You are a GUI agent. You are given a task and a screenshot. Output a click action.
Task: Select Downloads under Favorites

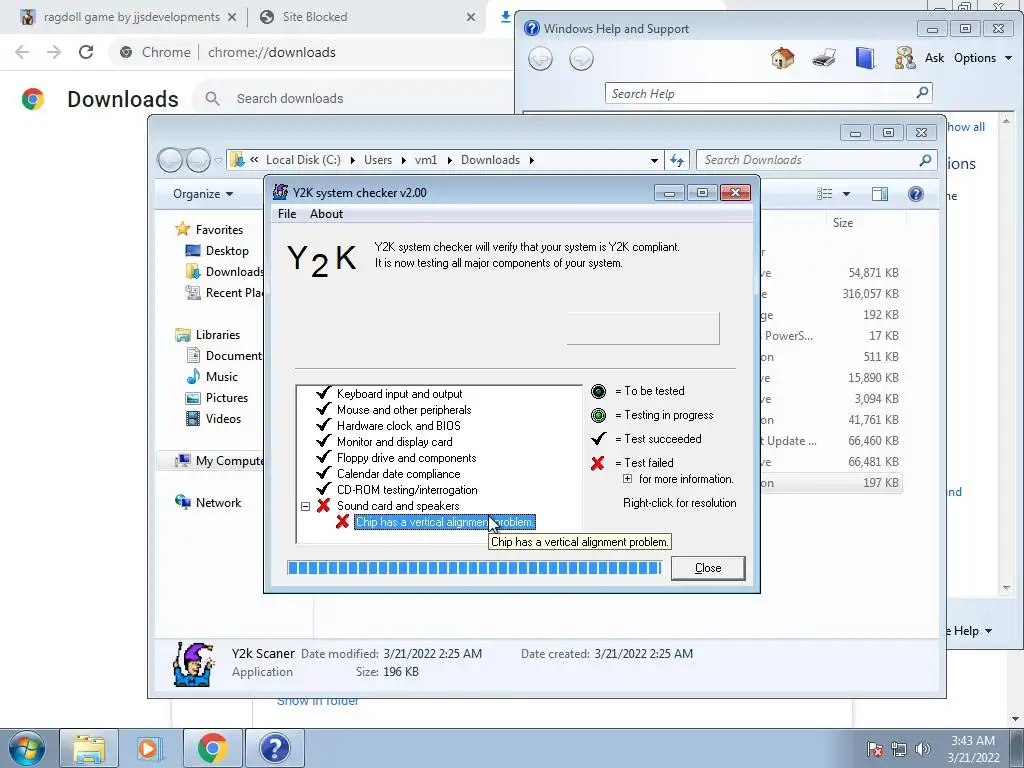click(x=224, y=272)
